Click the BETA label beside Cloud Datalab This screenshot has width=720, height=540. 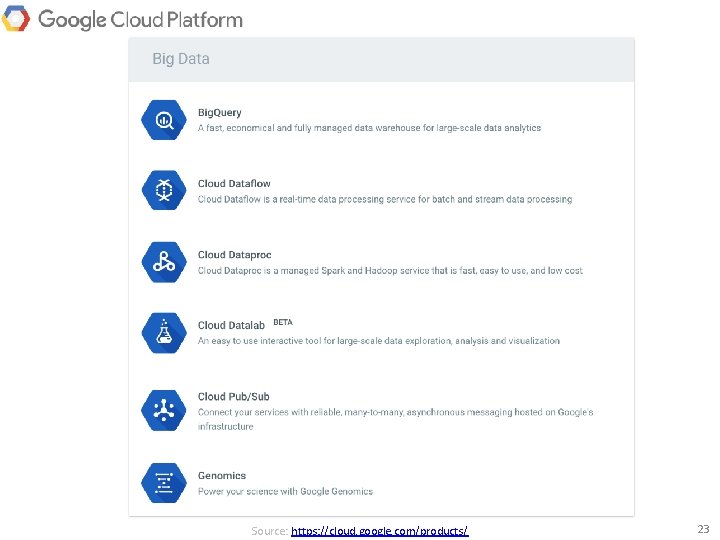(283, 322)
